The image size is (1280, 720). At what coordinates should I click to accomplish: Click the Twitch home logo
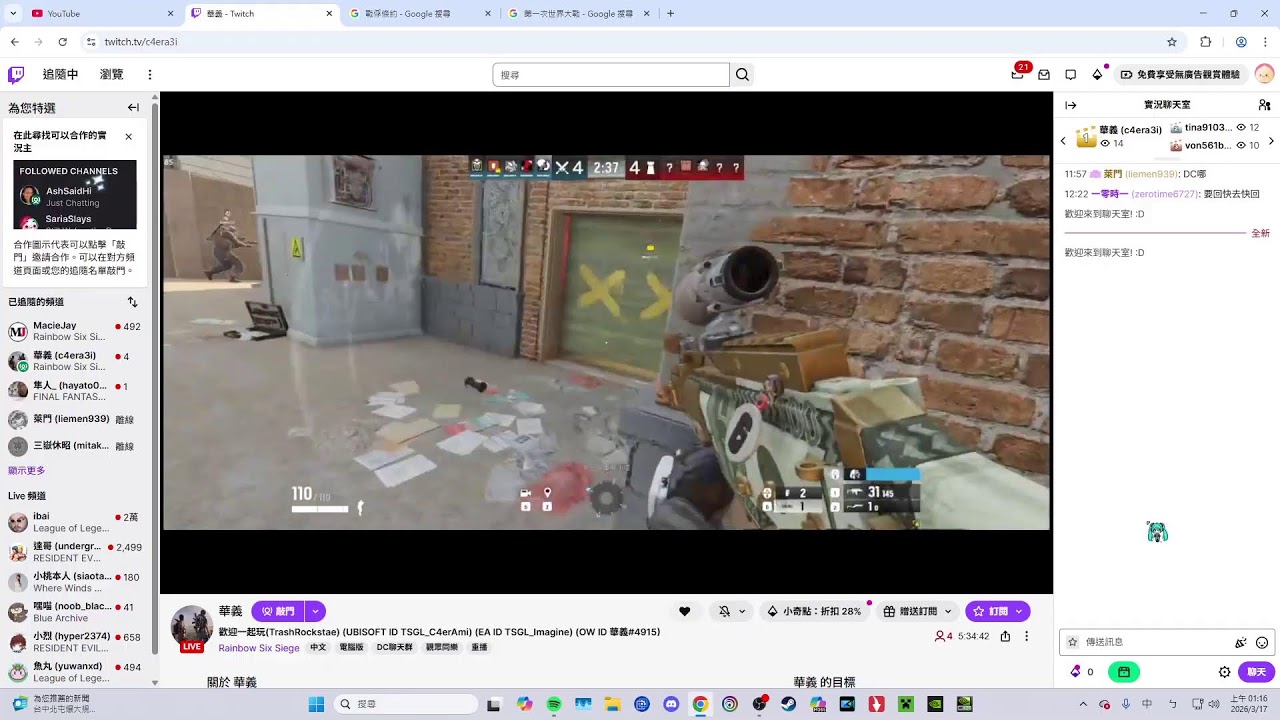tap(16, 74)
